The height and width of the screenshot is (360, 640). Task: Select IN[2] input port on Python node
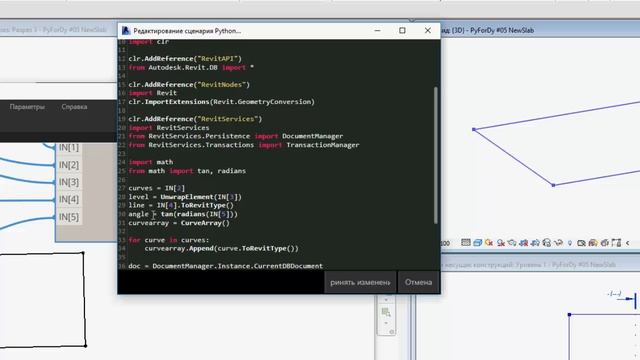(x=69, y=165)
